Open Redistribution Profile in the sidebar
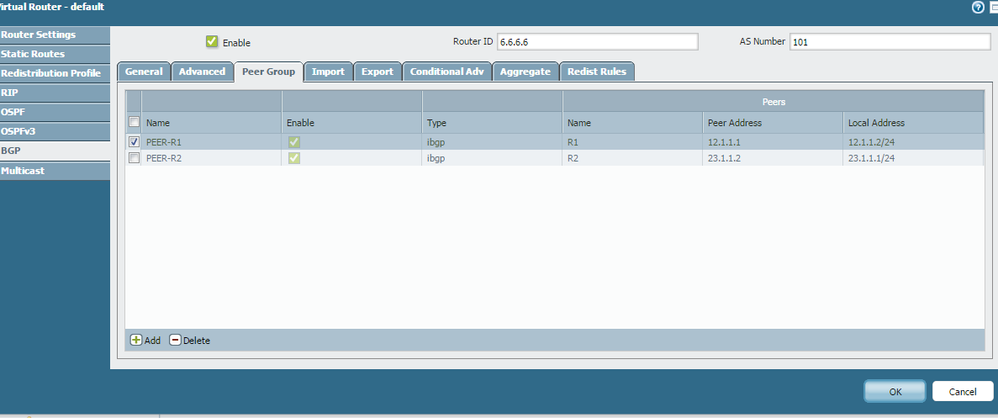This screenshot has height=418, width=998. [x=55, y=73]
